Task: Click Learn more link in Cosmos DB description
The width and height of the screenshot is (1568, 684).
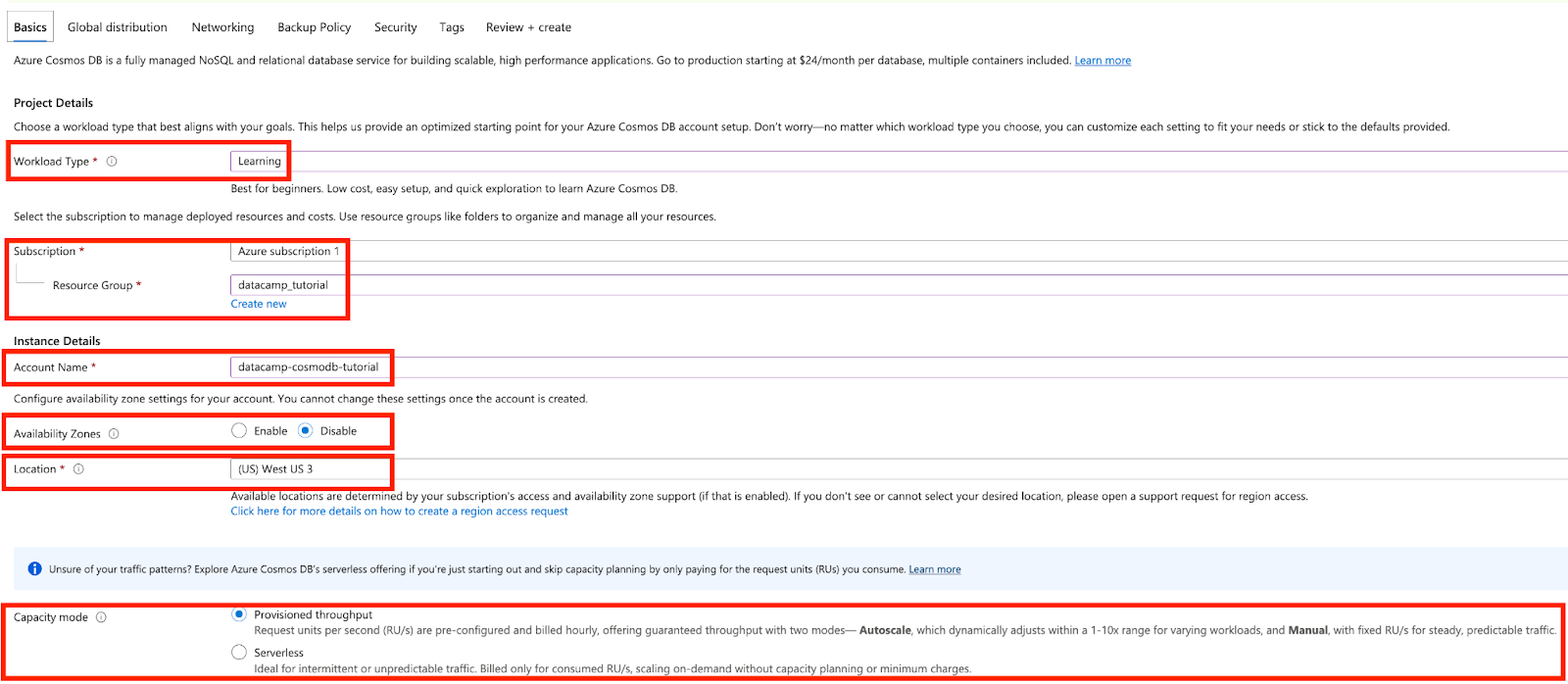Action: click(x=1102, y=61)
